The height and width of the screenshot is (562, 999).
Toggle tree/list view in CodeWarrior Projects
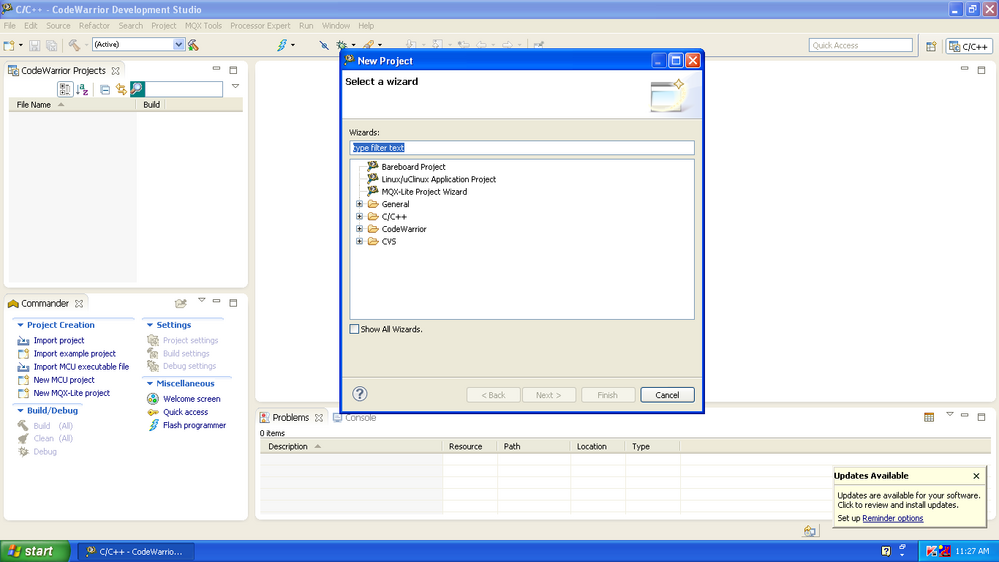point(64,89)
